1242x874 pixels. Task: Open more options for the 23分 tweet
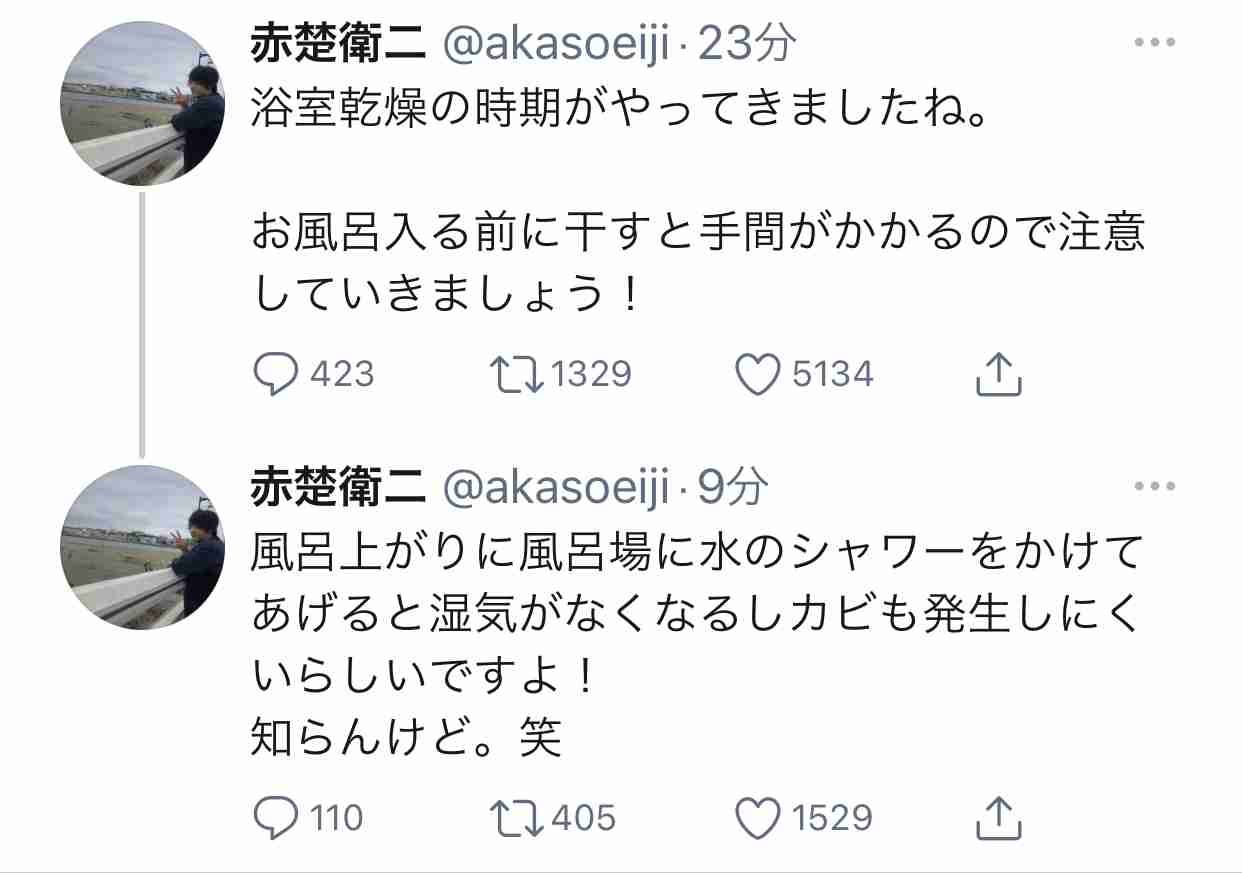tap(1156, 44)
